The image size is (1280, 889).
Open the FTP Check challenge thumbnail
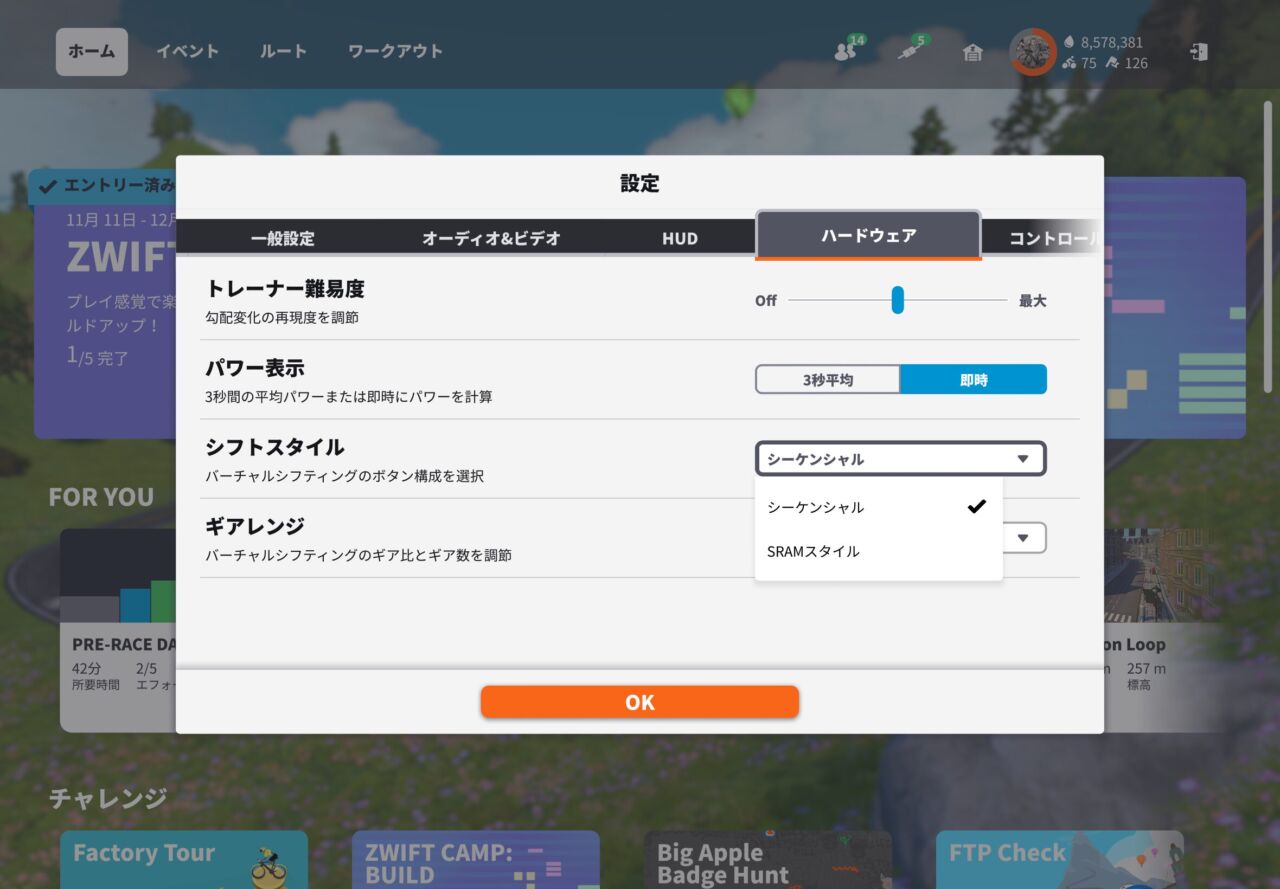(x=1060, y=860)
